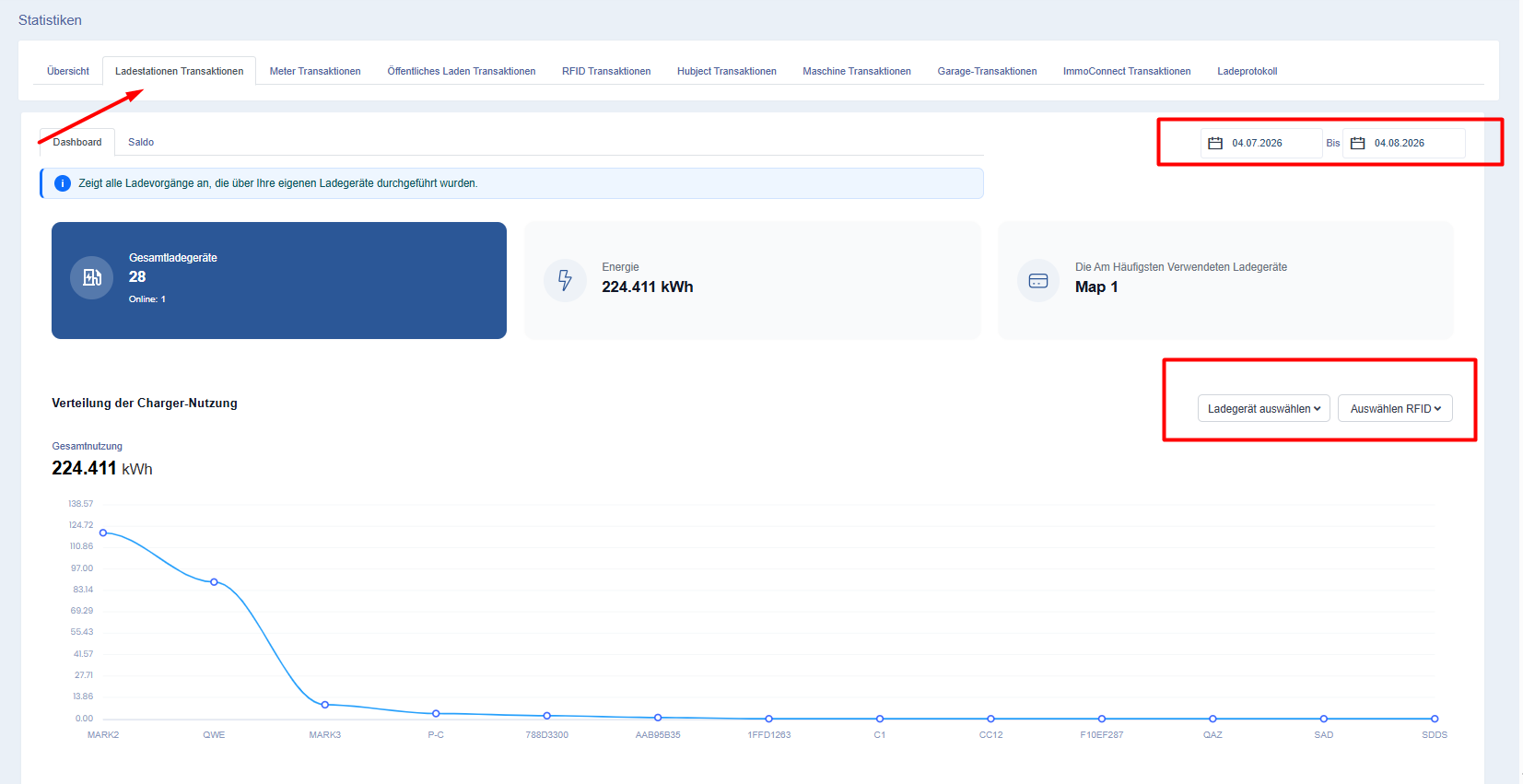The height and width of the screenshot is (784, 1523).
Task: Go to Öffentliches Laden Transaktionen tab
Action: point(462,71)
